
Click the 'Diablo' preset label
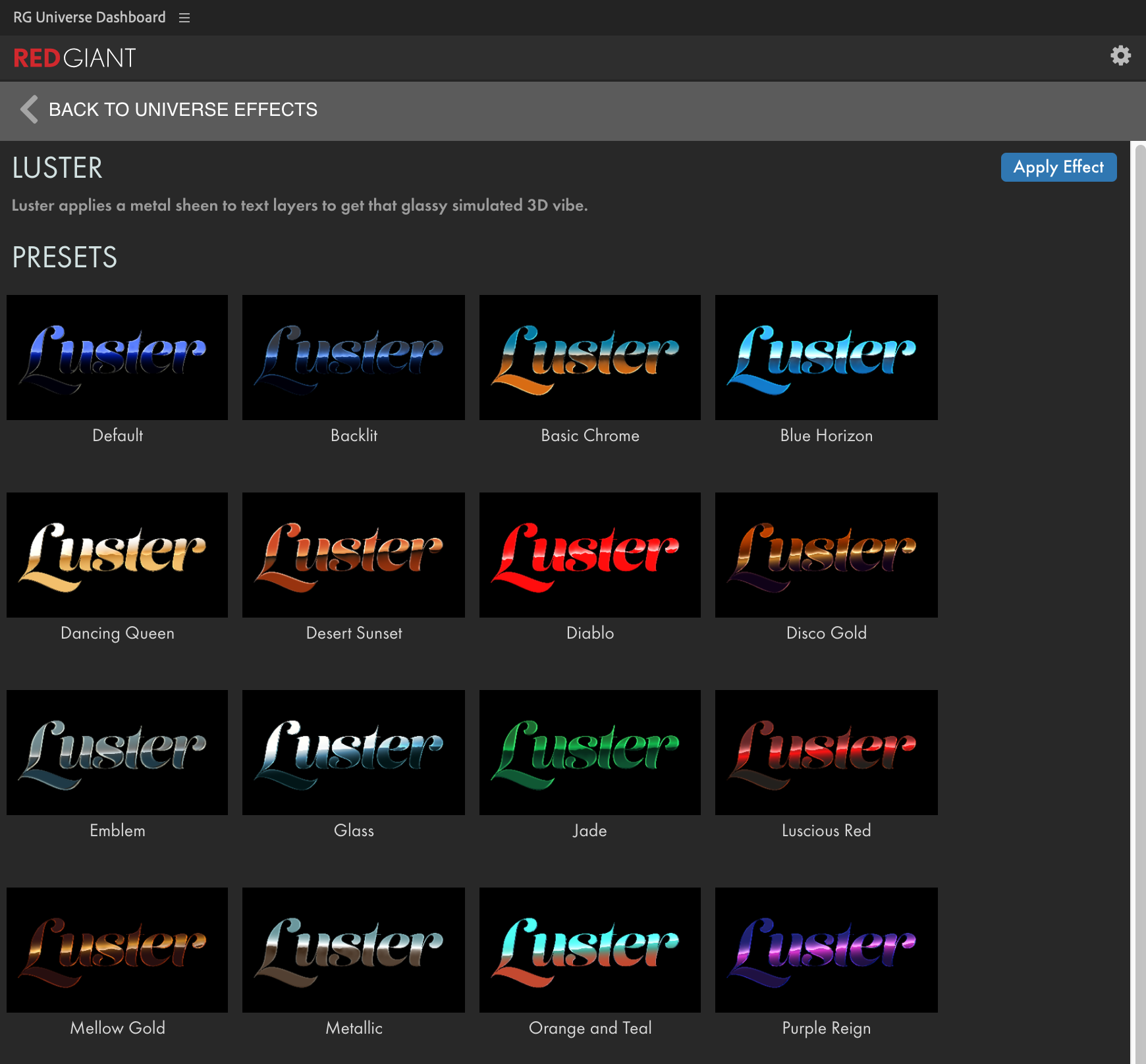pos(590,633)
